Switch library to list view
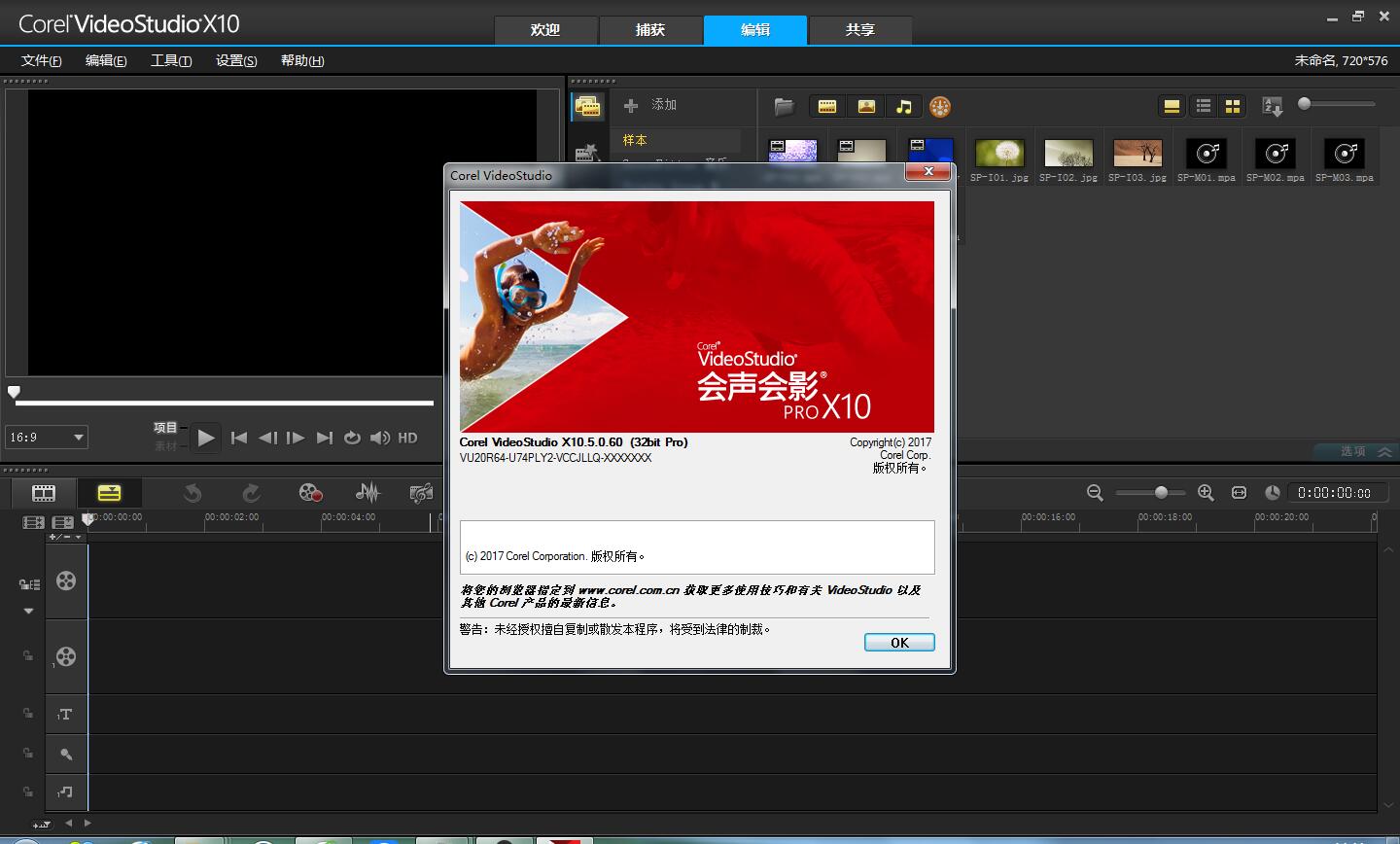 pyautogui.click(x=1204, y=106)
